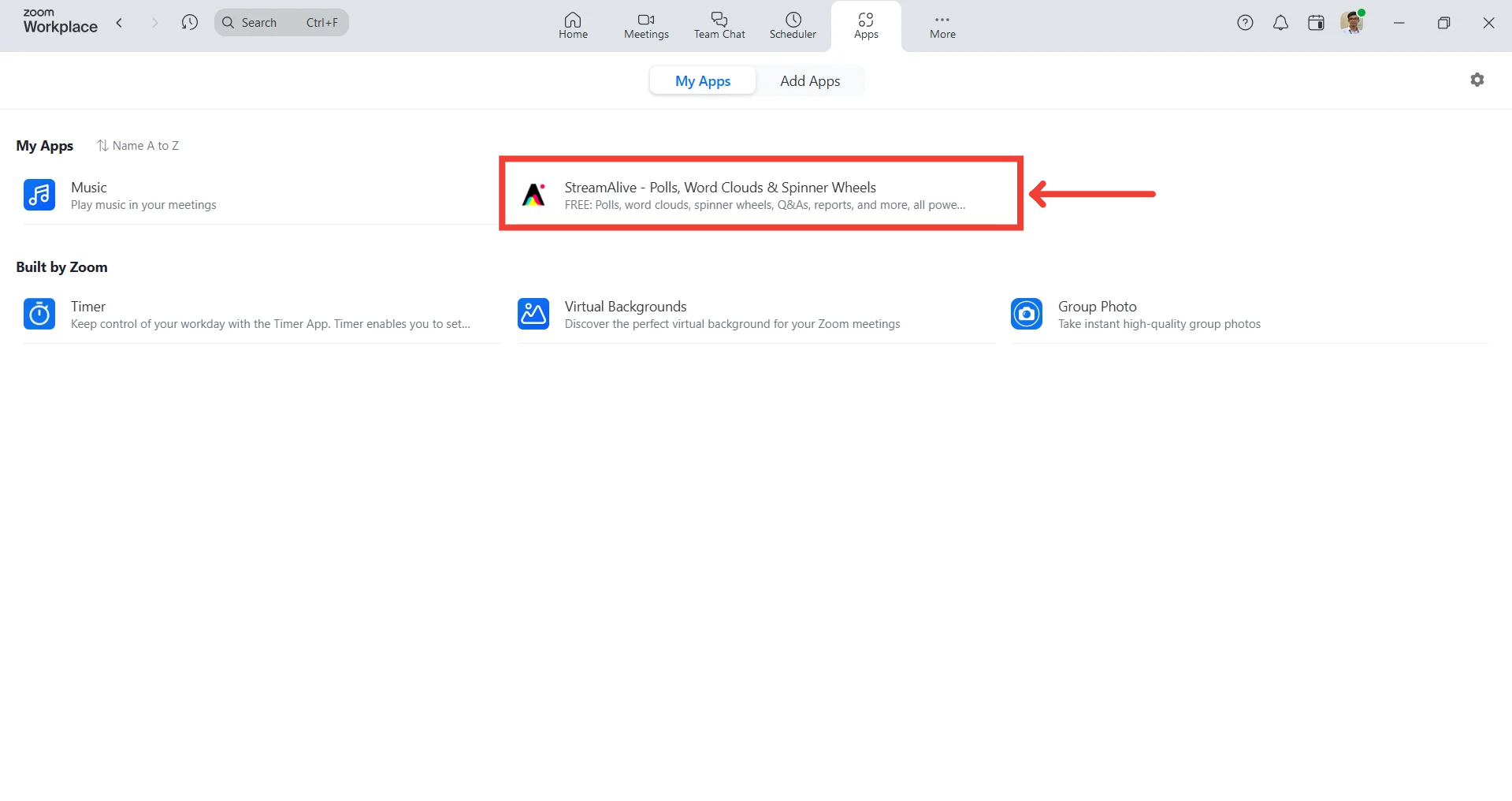This screenshot has height=801, width=1512.
Task: Open the Virtual Backgrounds icon
Action: point(533,314)
